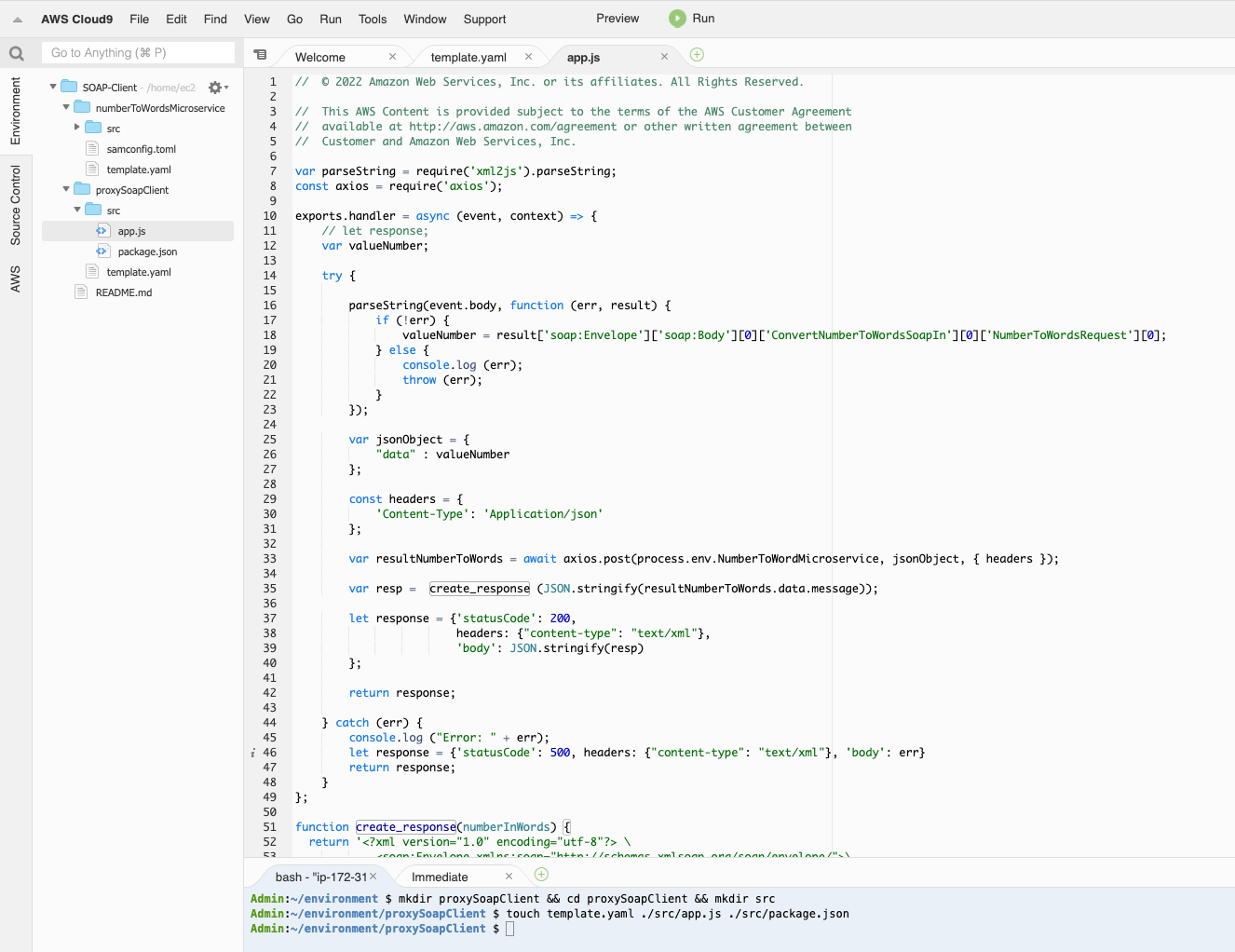The height and width of the screenshot is (952, 1235).
Task: Collapse the SOAP-Client root folder
Action: [53, 87]
